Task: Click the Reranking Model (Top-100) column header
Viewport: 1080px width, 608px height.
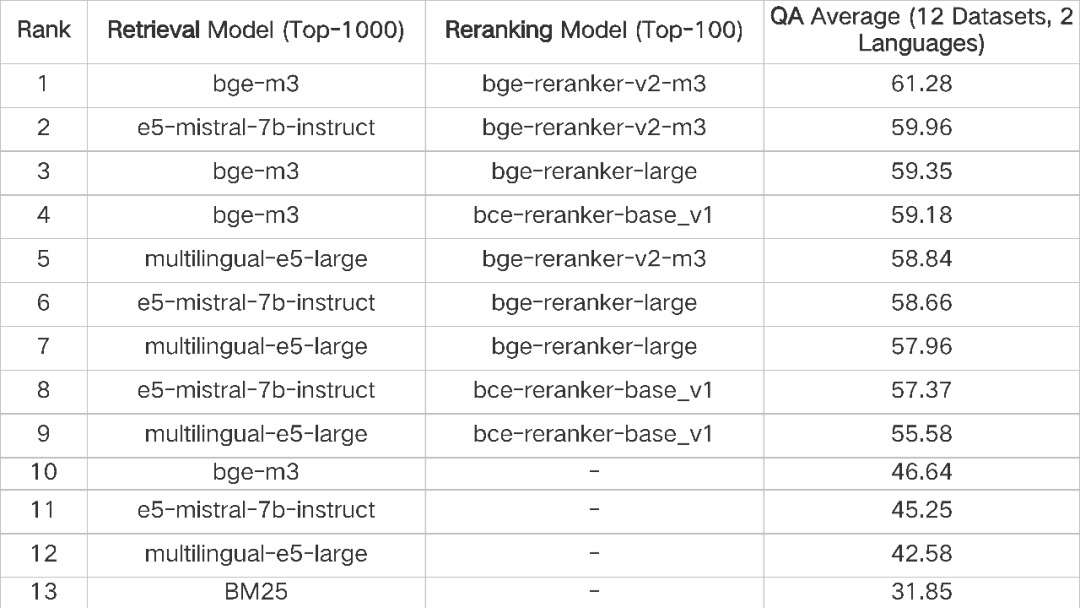Action: click(x=594, y=31)
